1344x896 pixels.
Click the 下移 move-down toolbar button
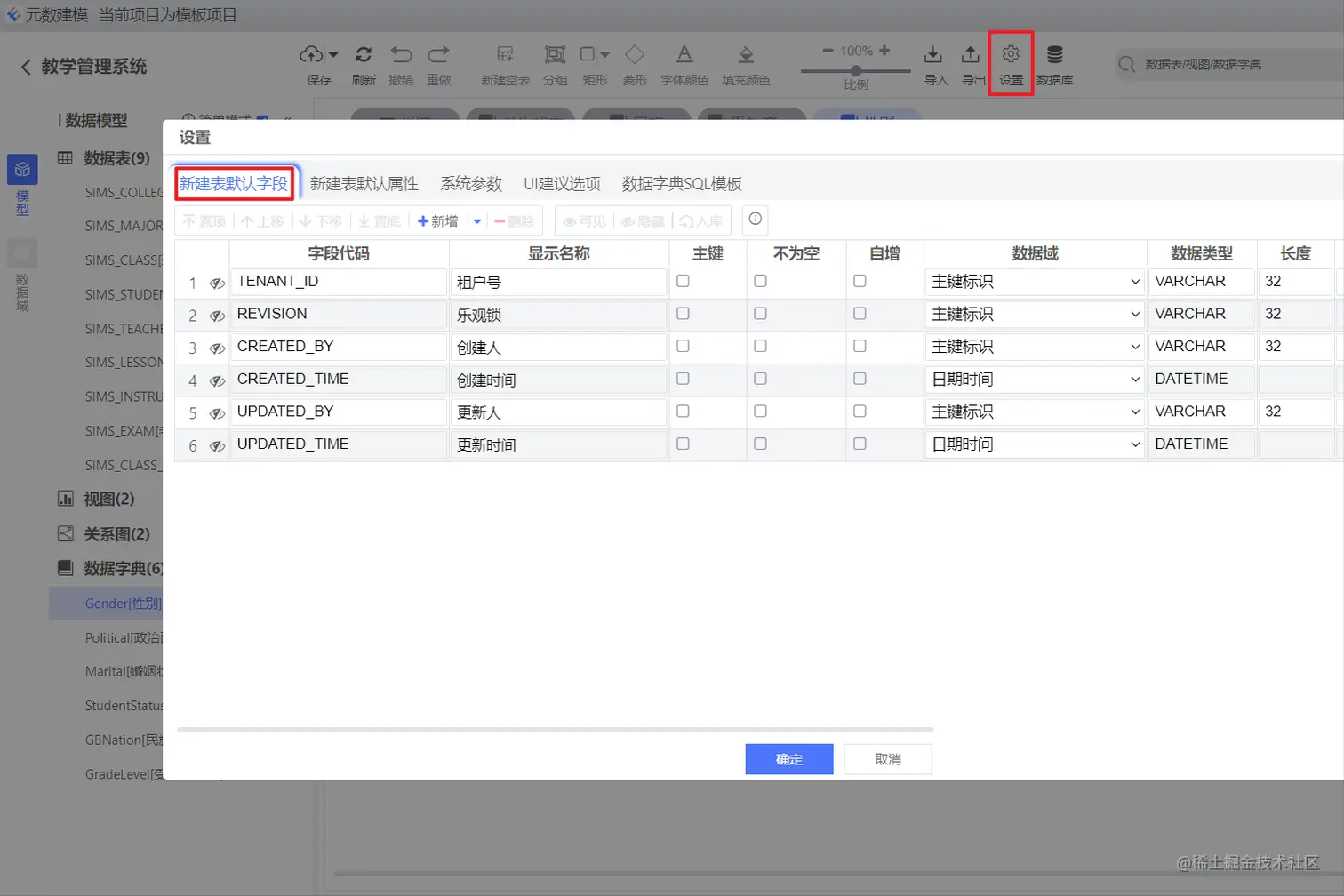321,221
